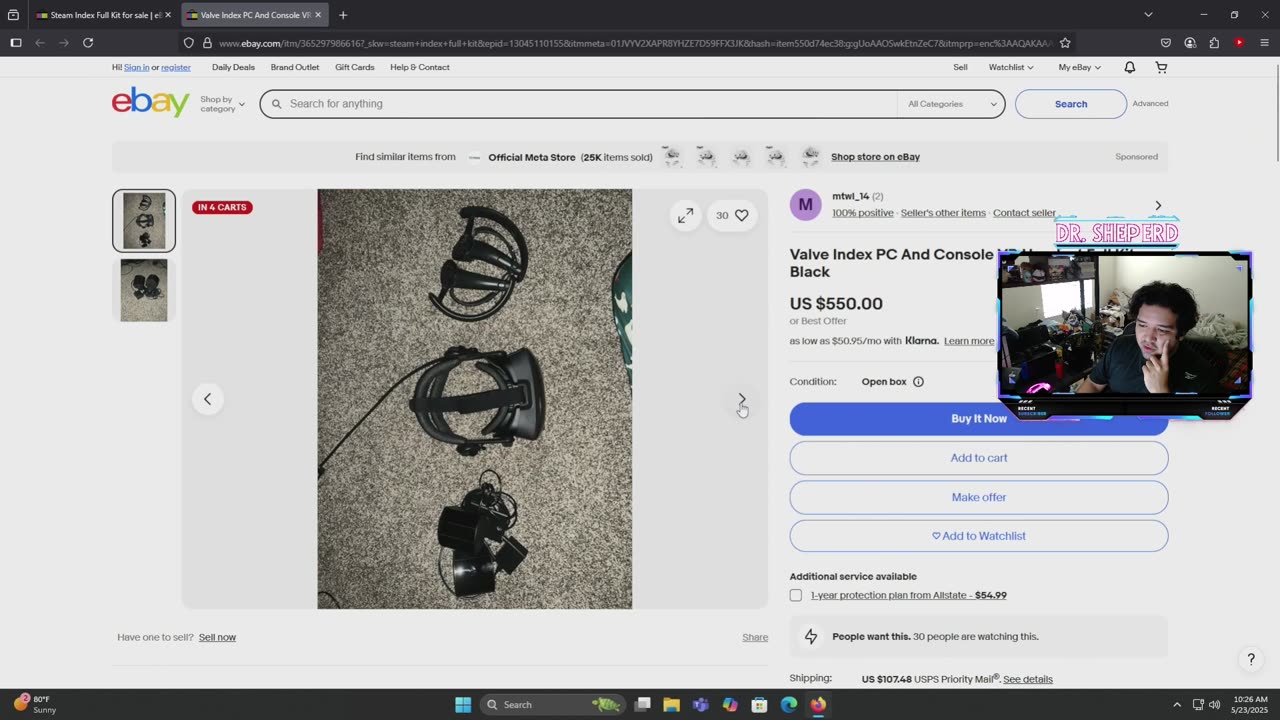Open the Brand Outlet menu item
Screen dimensions: 1280x720
(x=295, y=67)
